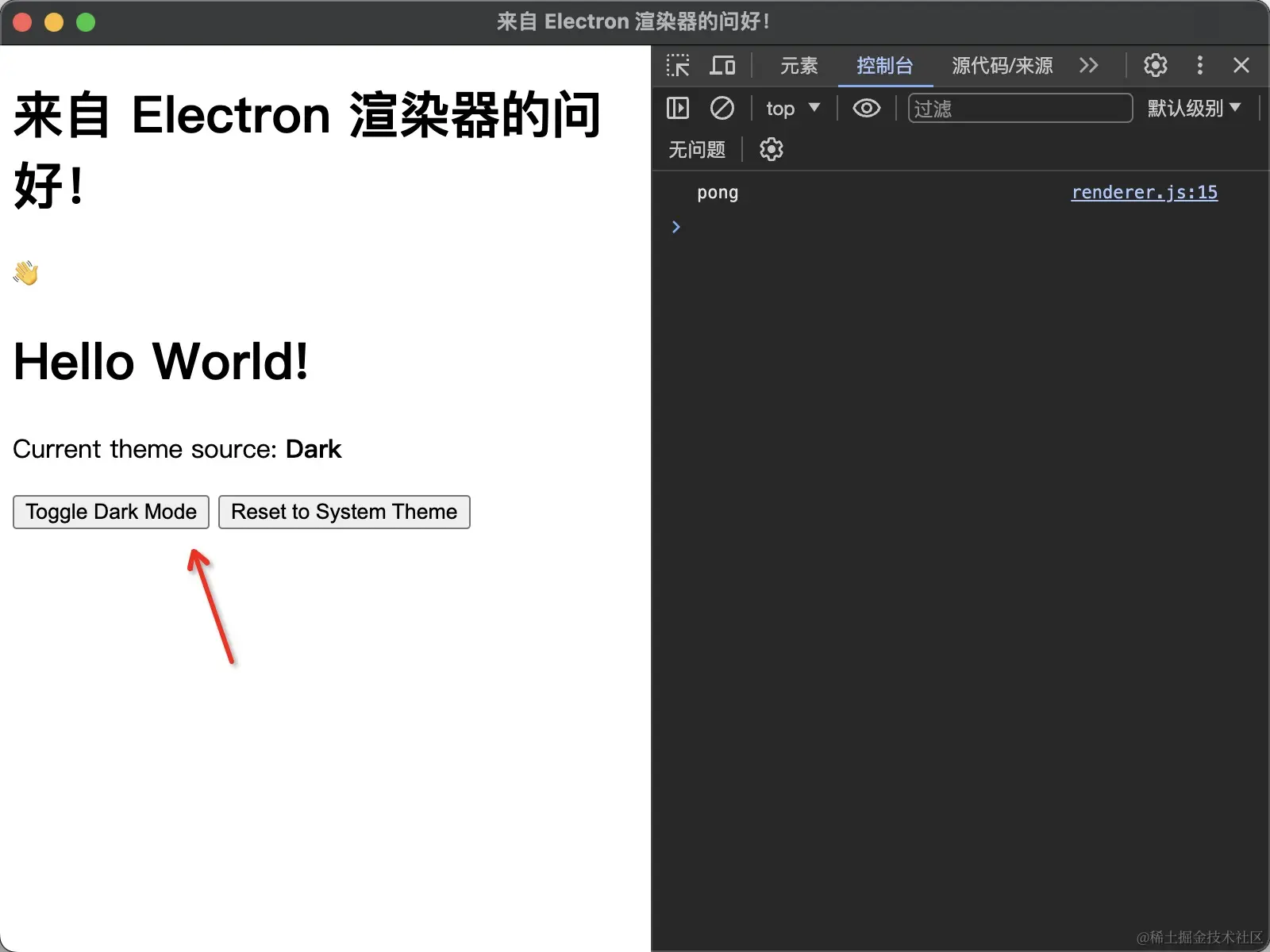Close the DevTools panel

[1241, 65]
